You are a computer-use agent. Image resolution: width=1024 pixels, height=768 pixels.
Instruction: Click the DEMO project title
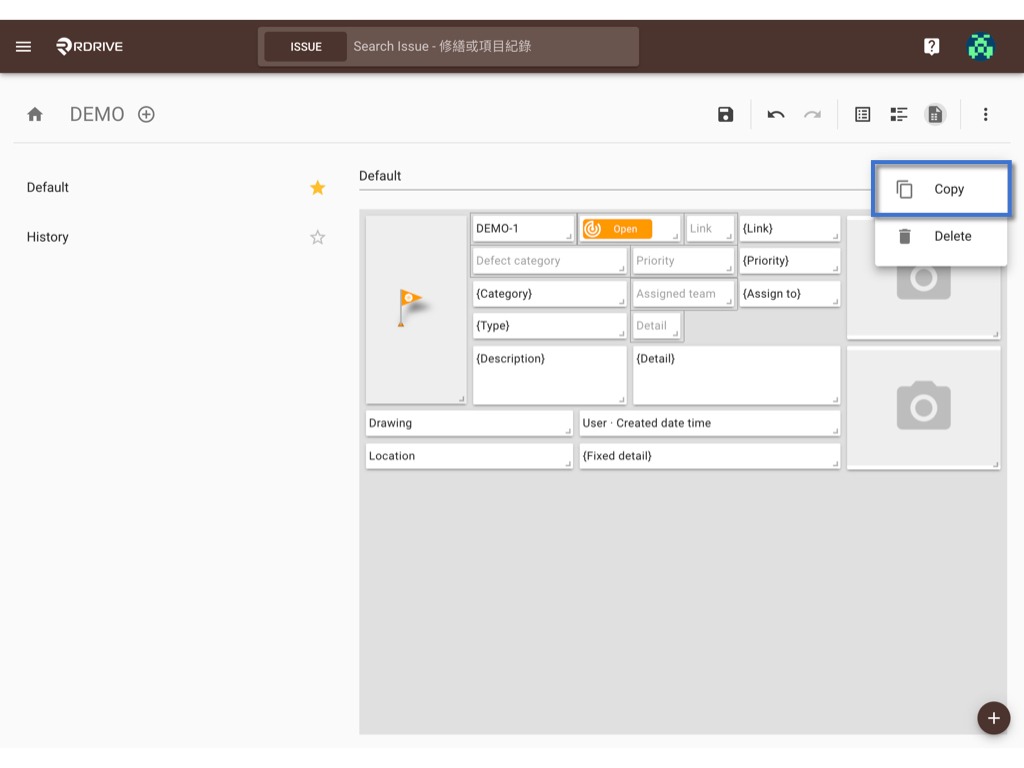click(x=97, y=114)
